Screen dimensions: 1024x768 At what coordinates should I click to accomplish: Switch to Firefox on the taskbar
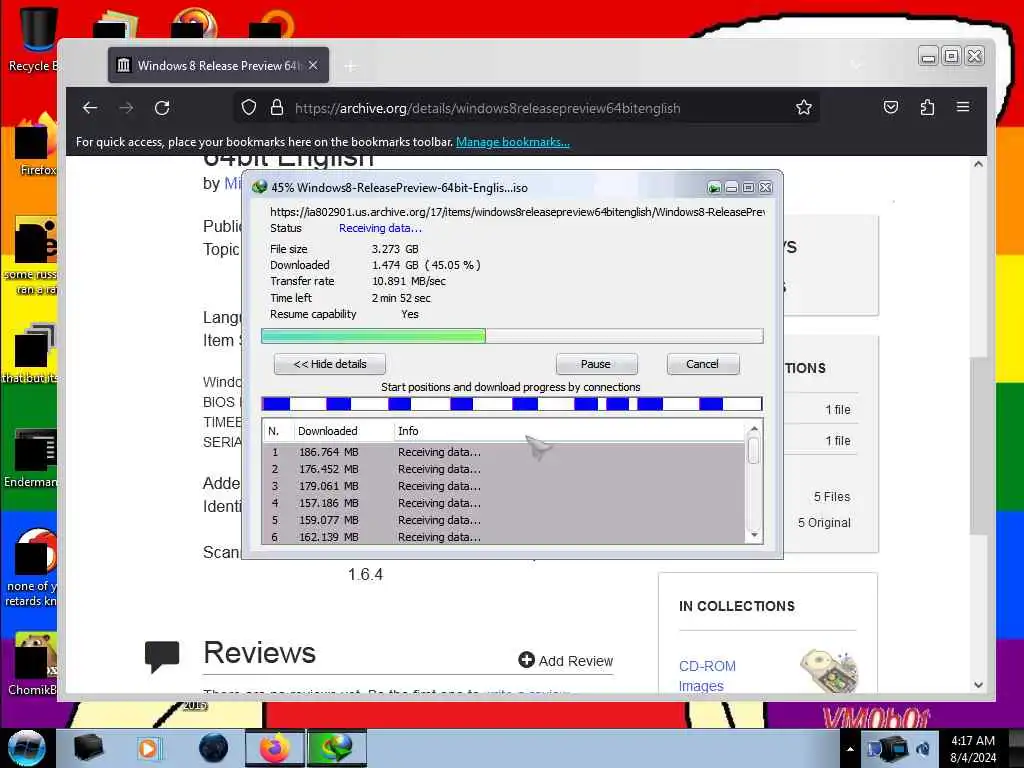274,748
